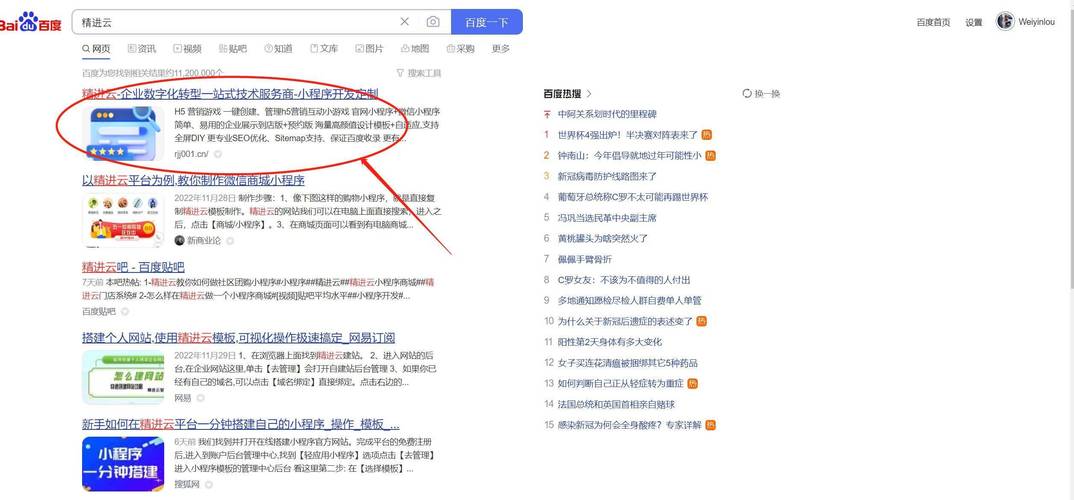Open hot topic 女子买连花清瘟被捆绑其它5种药品
This screenshot has height=500, width=1074.
tap(627, 363)
